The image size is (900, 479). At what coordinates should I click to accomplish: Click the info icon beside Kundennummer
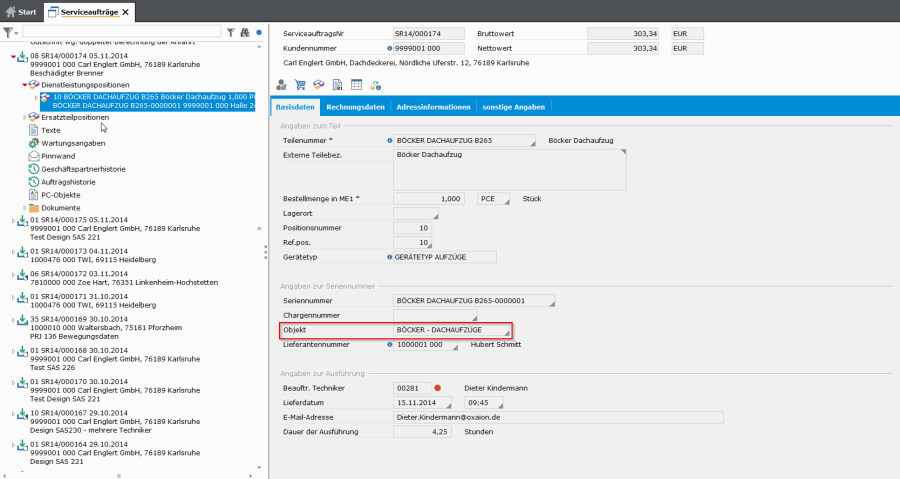tap(389, 48)
